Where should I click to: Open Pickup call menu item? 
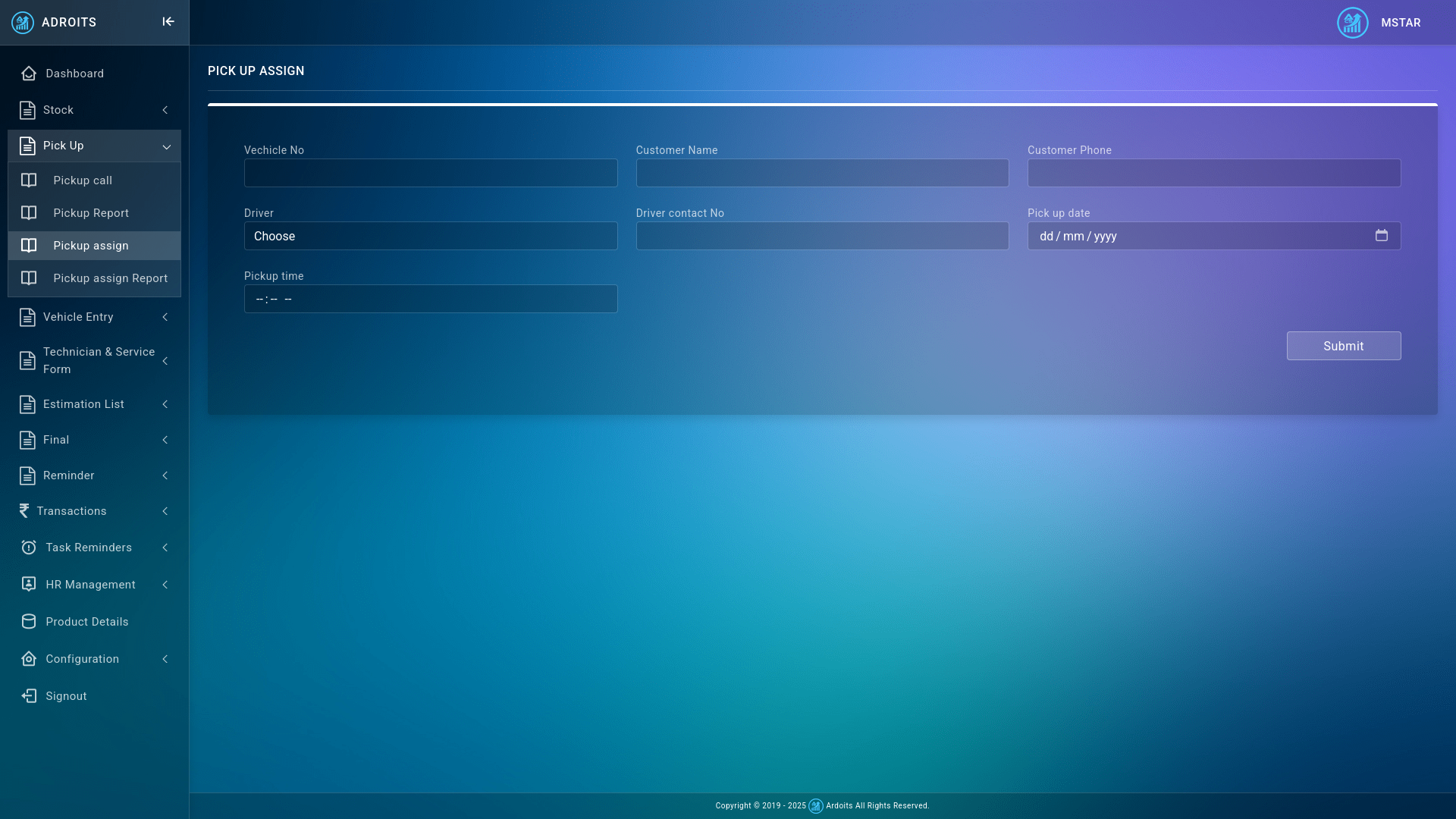pos(83,180)
